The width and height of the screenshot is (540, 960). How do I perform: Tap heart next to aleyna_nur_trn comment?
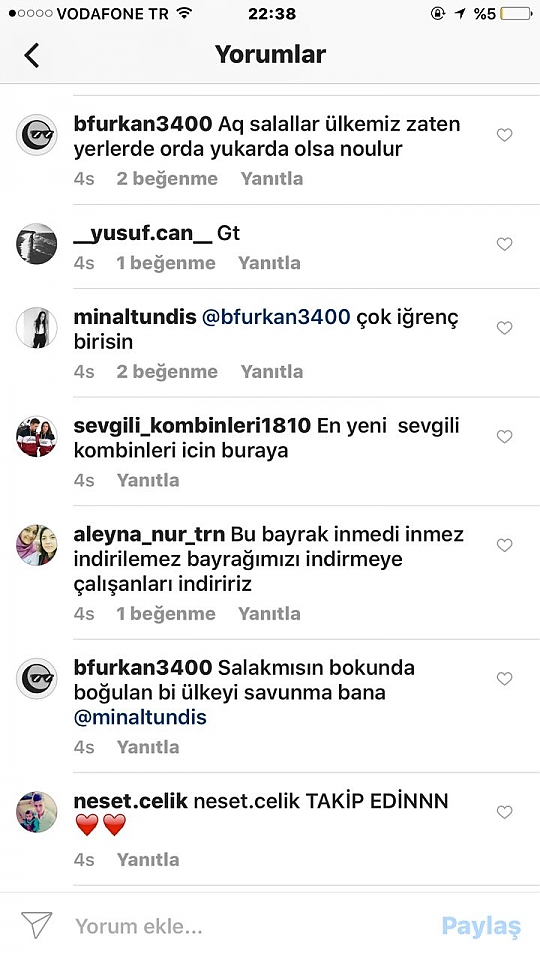tap(504, 545)
